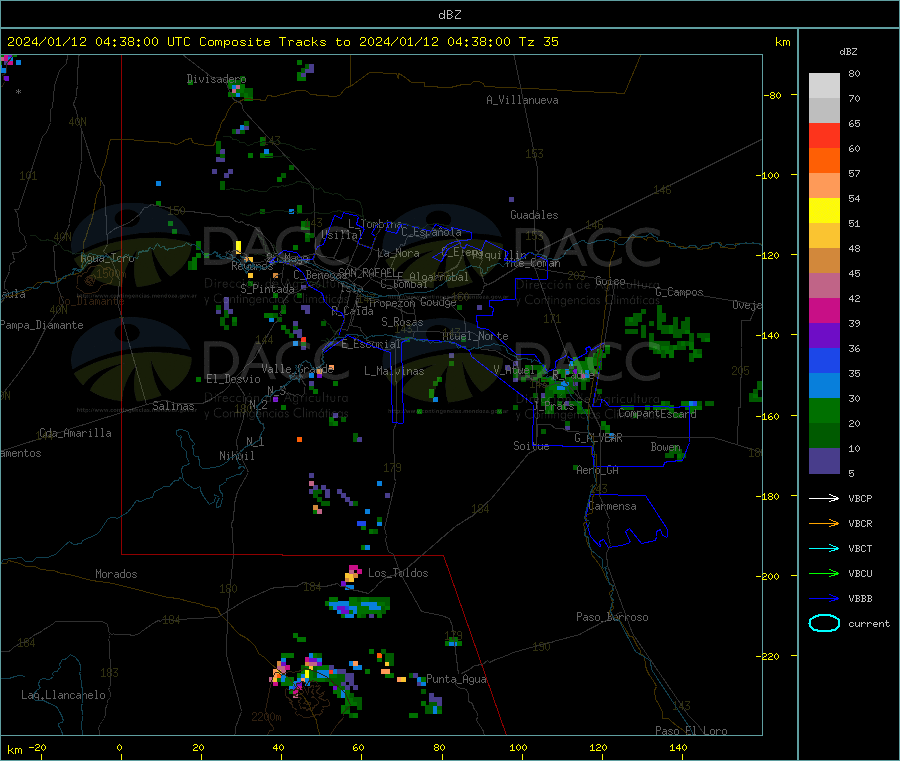Click the La_Nora map label

click(x=398, y=253)
